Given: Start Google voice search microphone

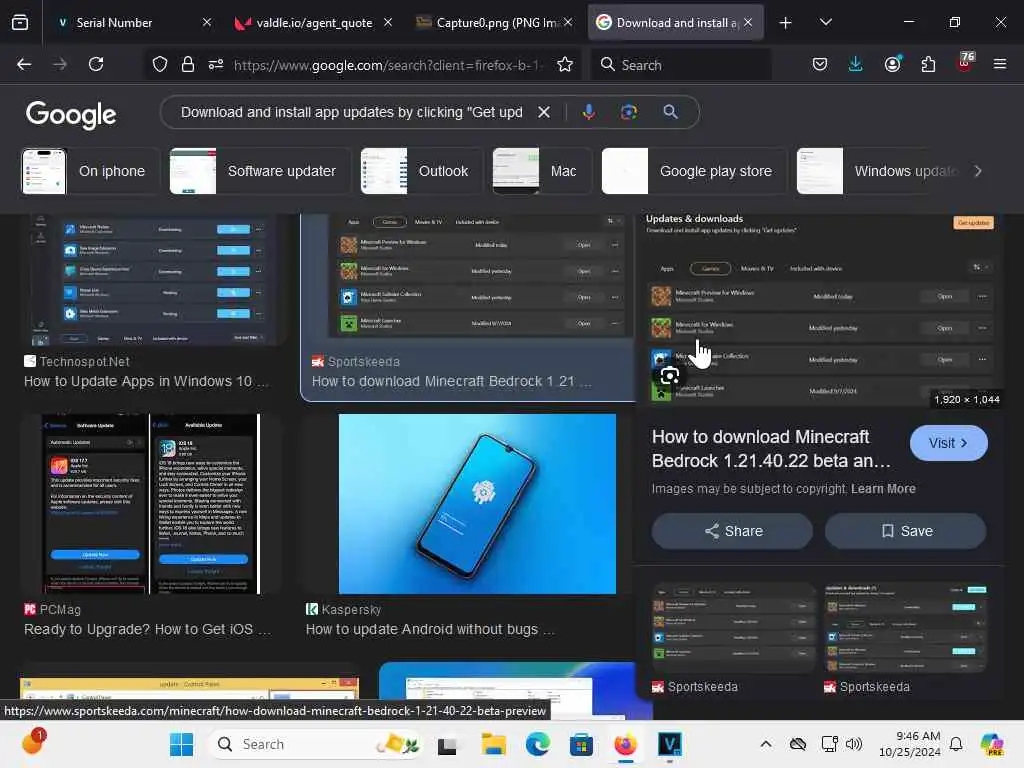Looking at the screenshot, I should (x=588, y=112).
